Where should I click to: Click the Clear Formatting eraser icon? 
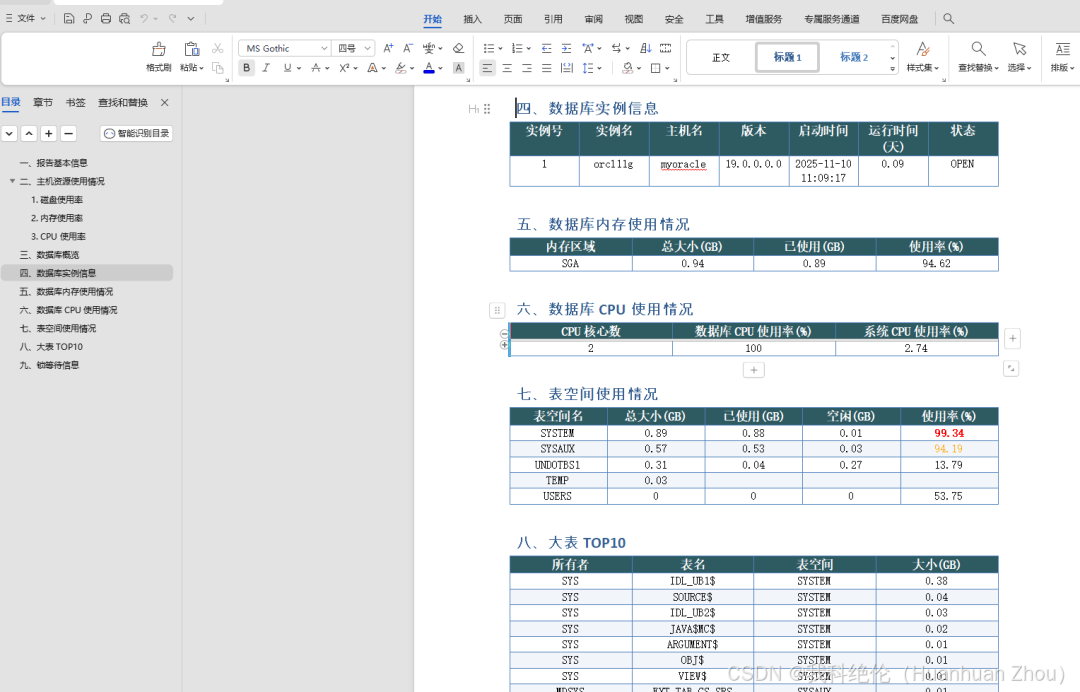point(458,48)
